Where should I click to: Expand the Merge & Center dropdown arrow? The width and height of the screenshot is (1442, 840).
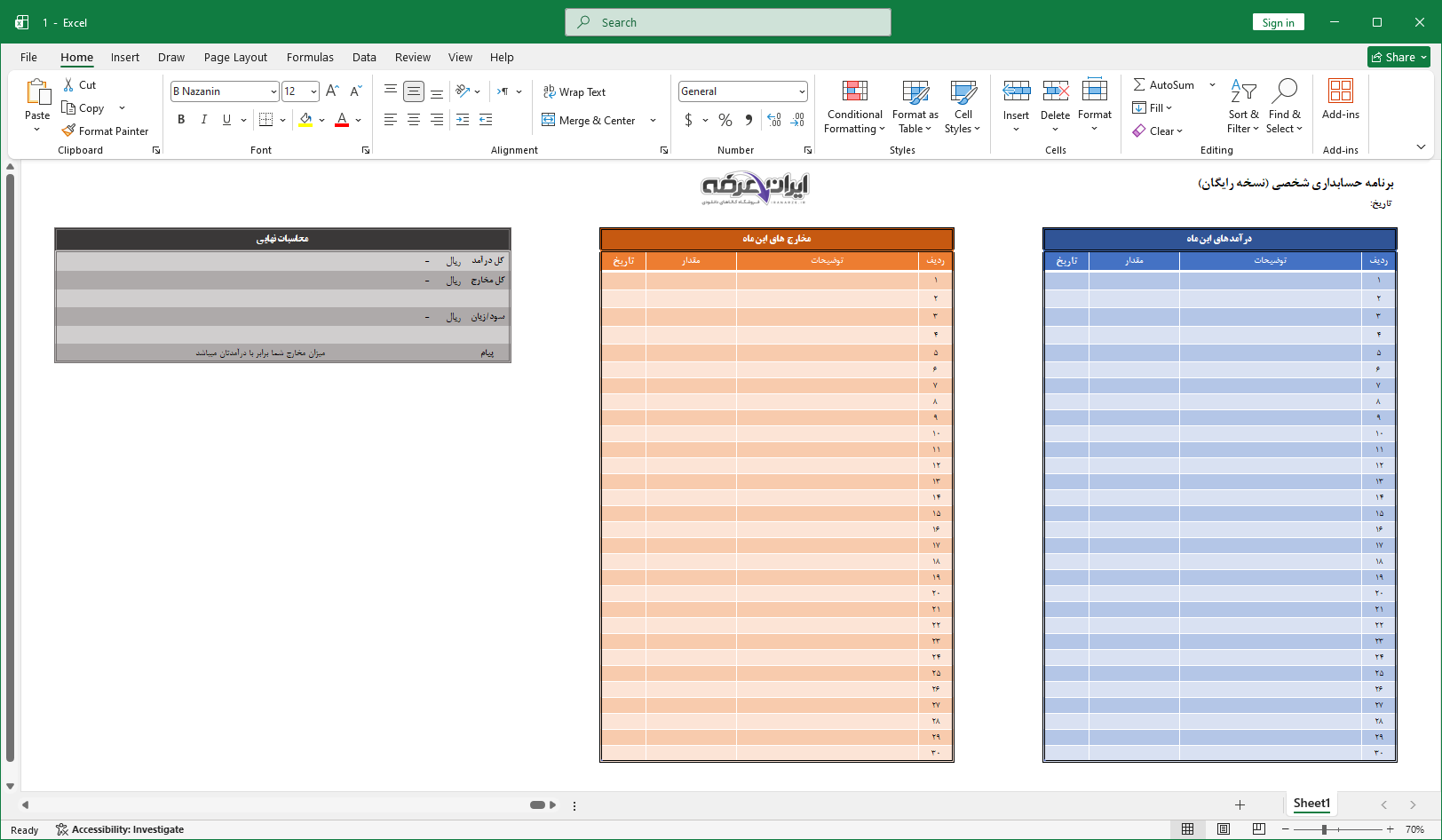[x=654, y=121]
